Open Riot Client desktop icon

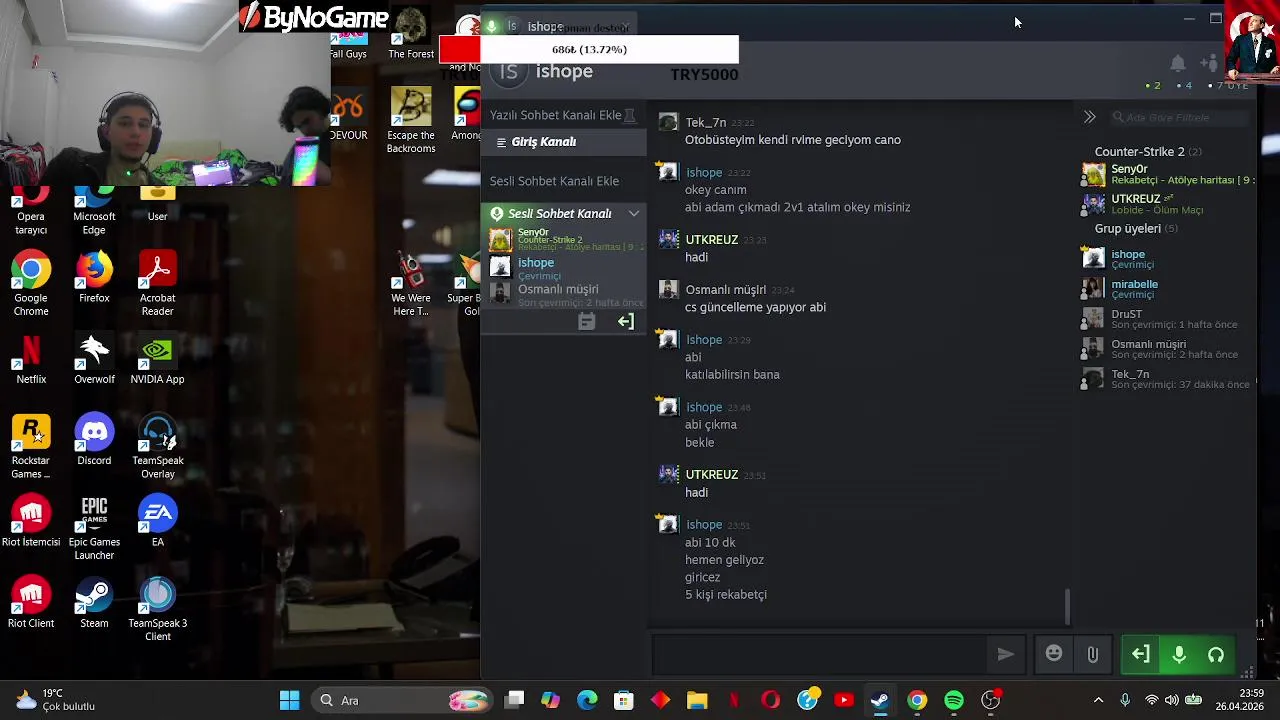(31, 603)
